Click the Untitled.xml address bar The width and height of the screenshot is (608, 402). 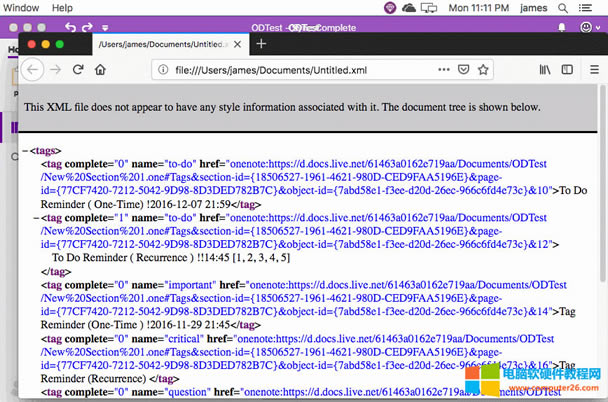(x=300, y=69)
